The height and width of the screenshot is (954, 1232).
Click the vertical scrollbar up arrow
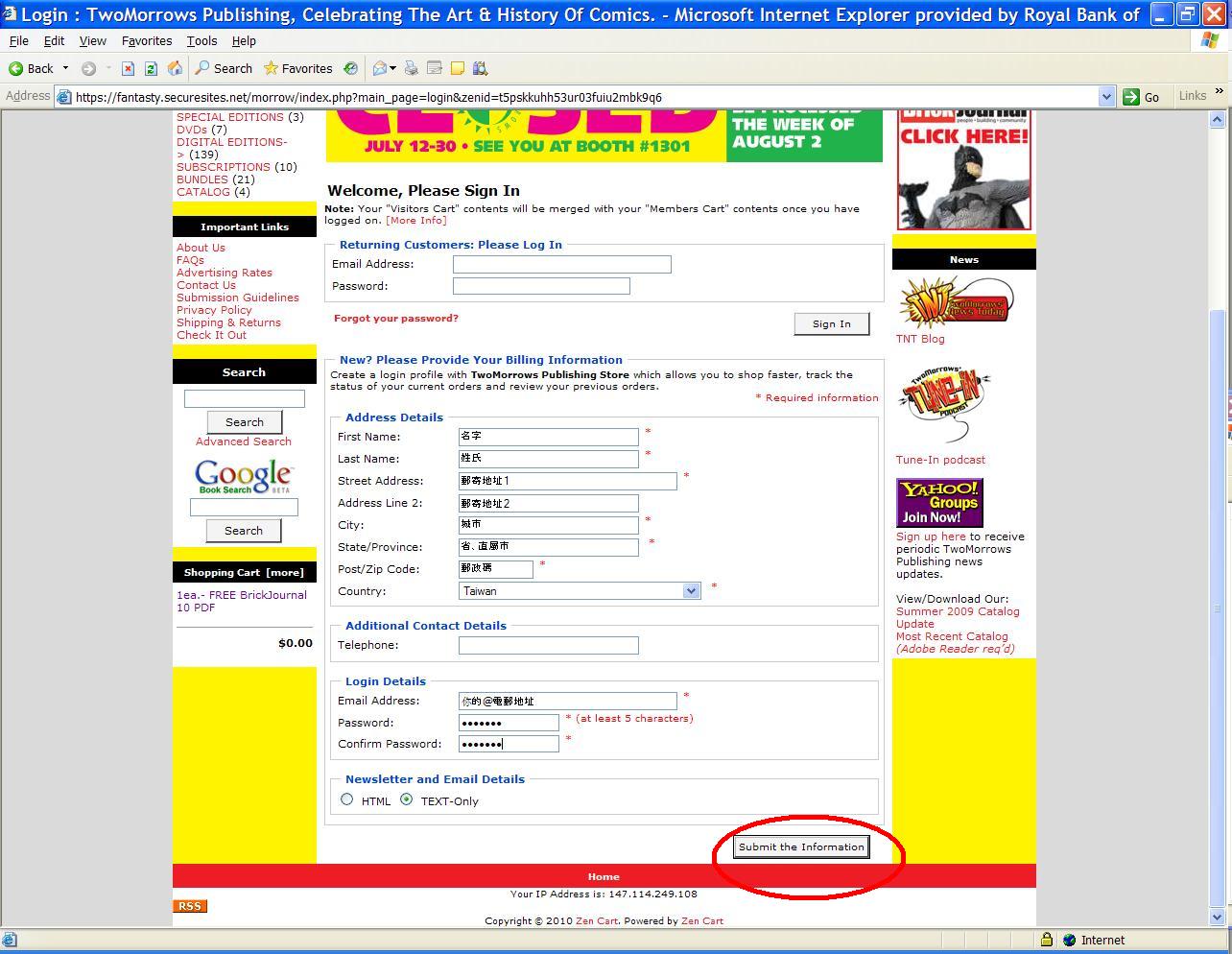click(1219, 119)
